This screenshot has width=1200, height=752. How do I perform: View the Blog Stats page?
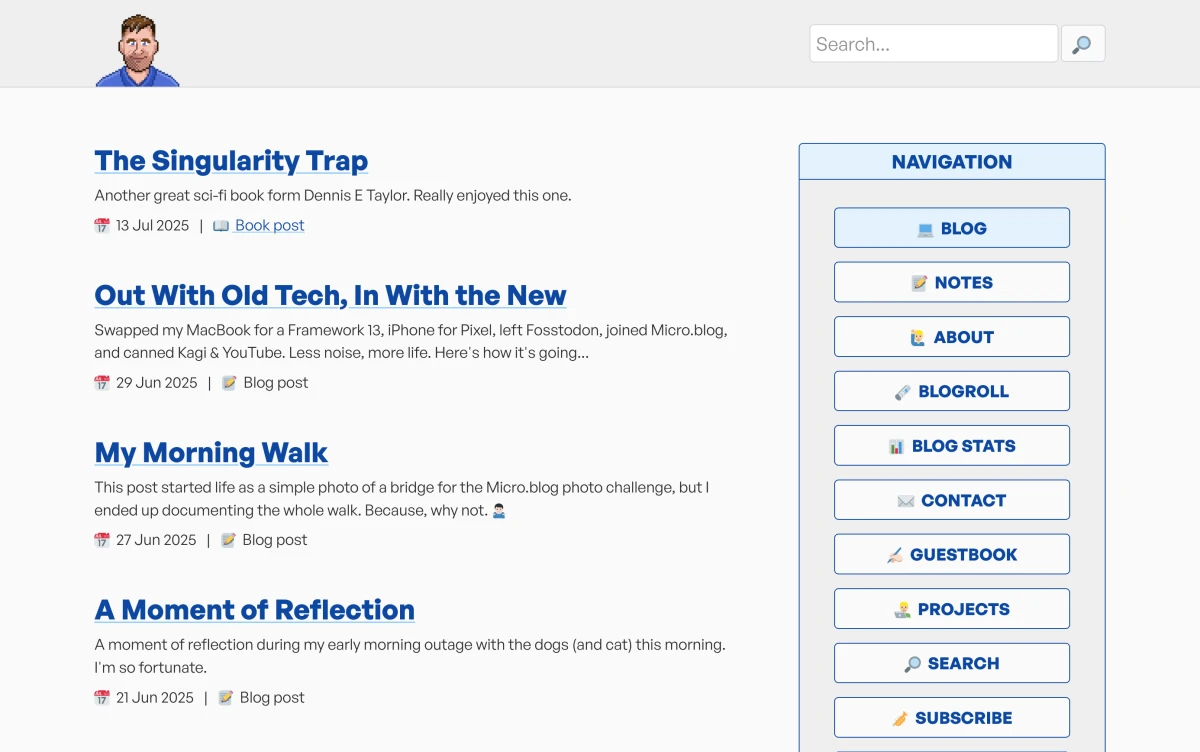point(951,446)
